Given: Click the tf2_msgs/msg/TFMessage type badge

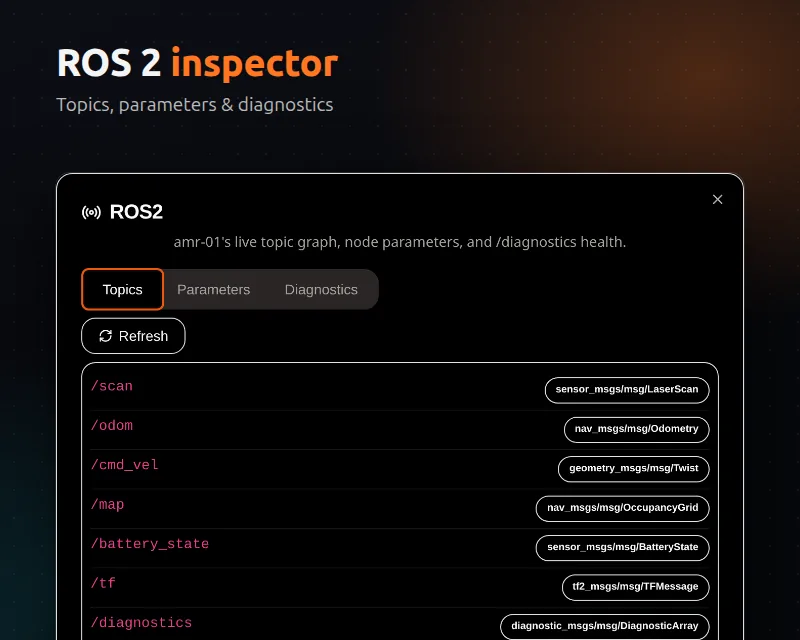Looking at the screenshot, I should click(x=635, y=587).
